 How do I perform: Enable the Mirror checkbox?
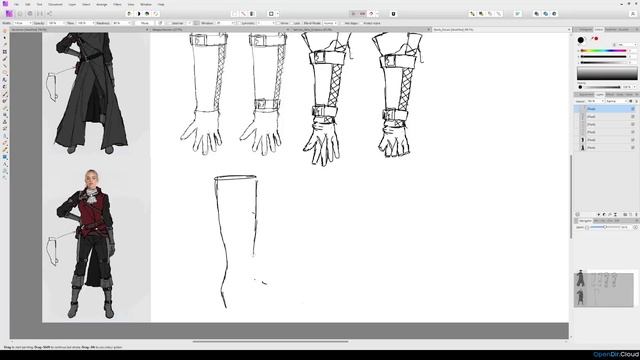[x=278, y=23]
